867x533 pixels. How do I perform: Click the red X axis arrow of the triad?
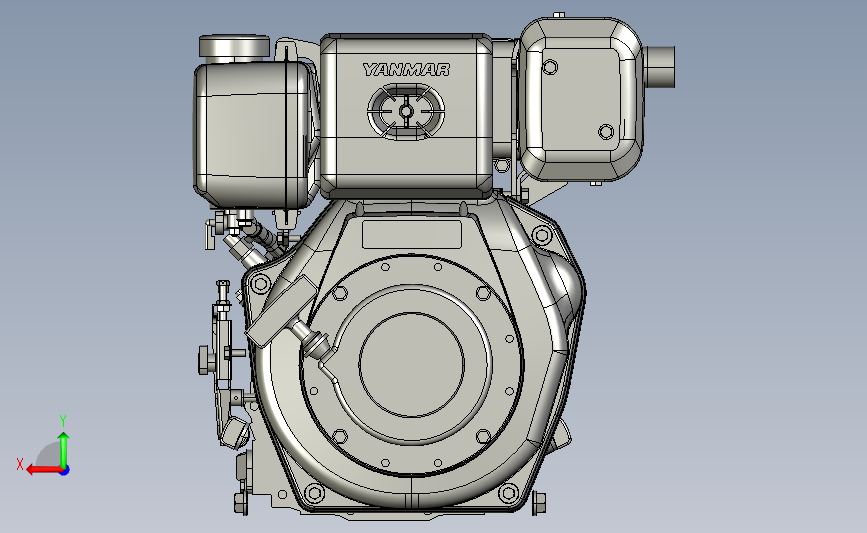(43, 470)
